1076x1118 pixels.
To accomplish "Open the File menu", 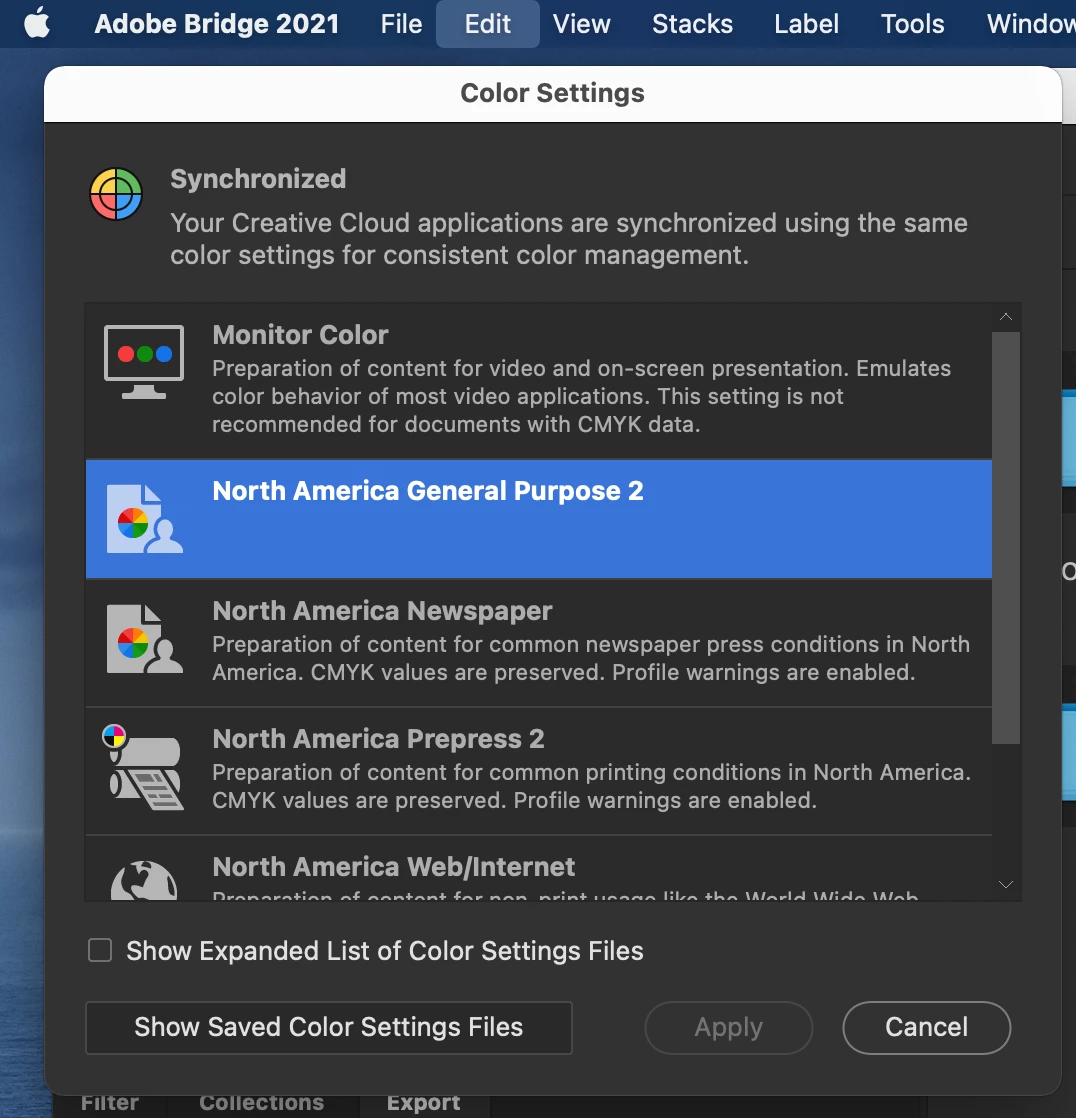I will click(x=401, y=24).
